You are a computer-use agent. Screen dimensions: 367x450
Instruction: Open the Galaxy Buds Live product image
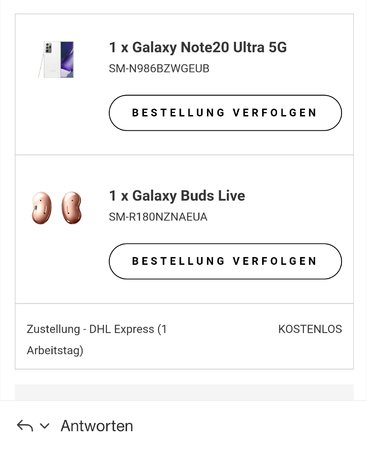(57, 207)
